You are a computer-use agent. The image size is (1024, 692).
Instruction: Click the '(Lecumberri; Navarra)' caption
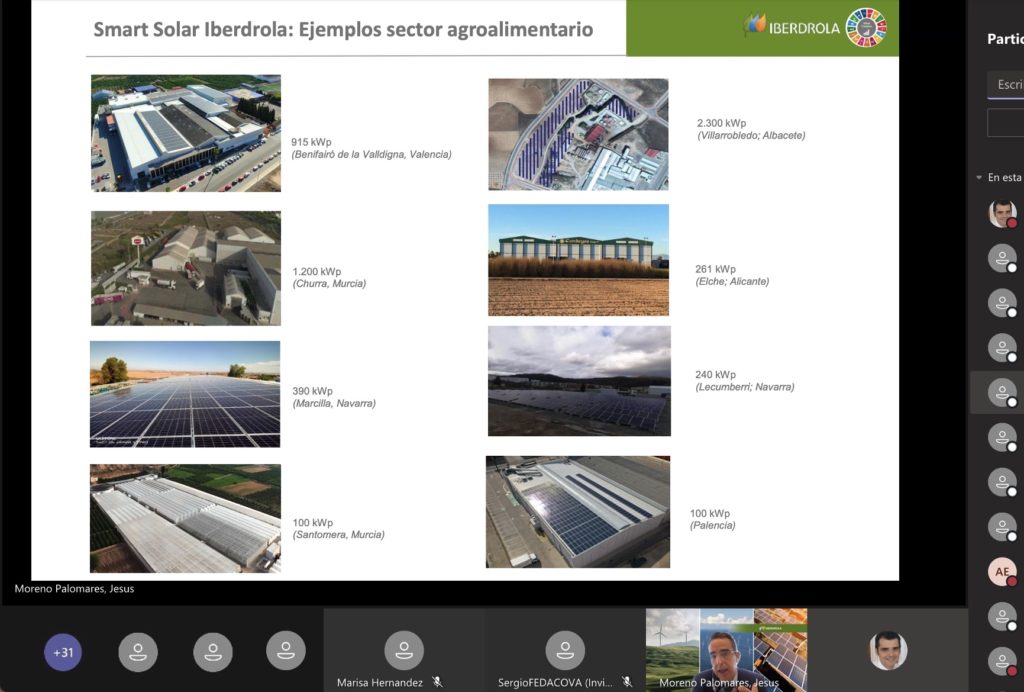click(744, 386)
